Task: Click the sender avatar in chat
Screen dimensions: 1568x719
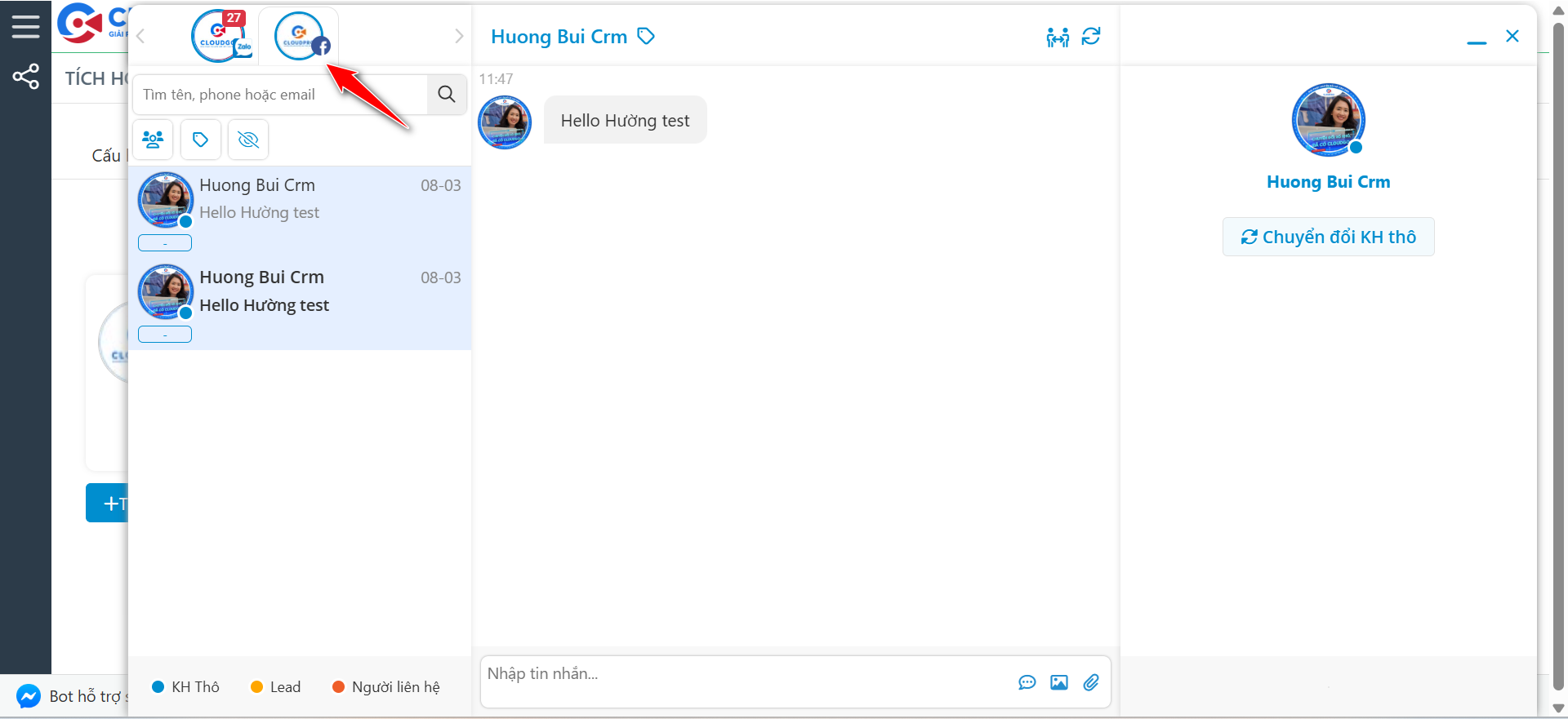Action: (505, 122)
